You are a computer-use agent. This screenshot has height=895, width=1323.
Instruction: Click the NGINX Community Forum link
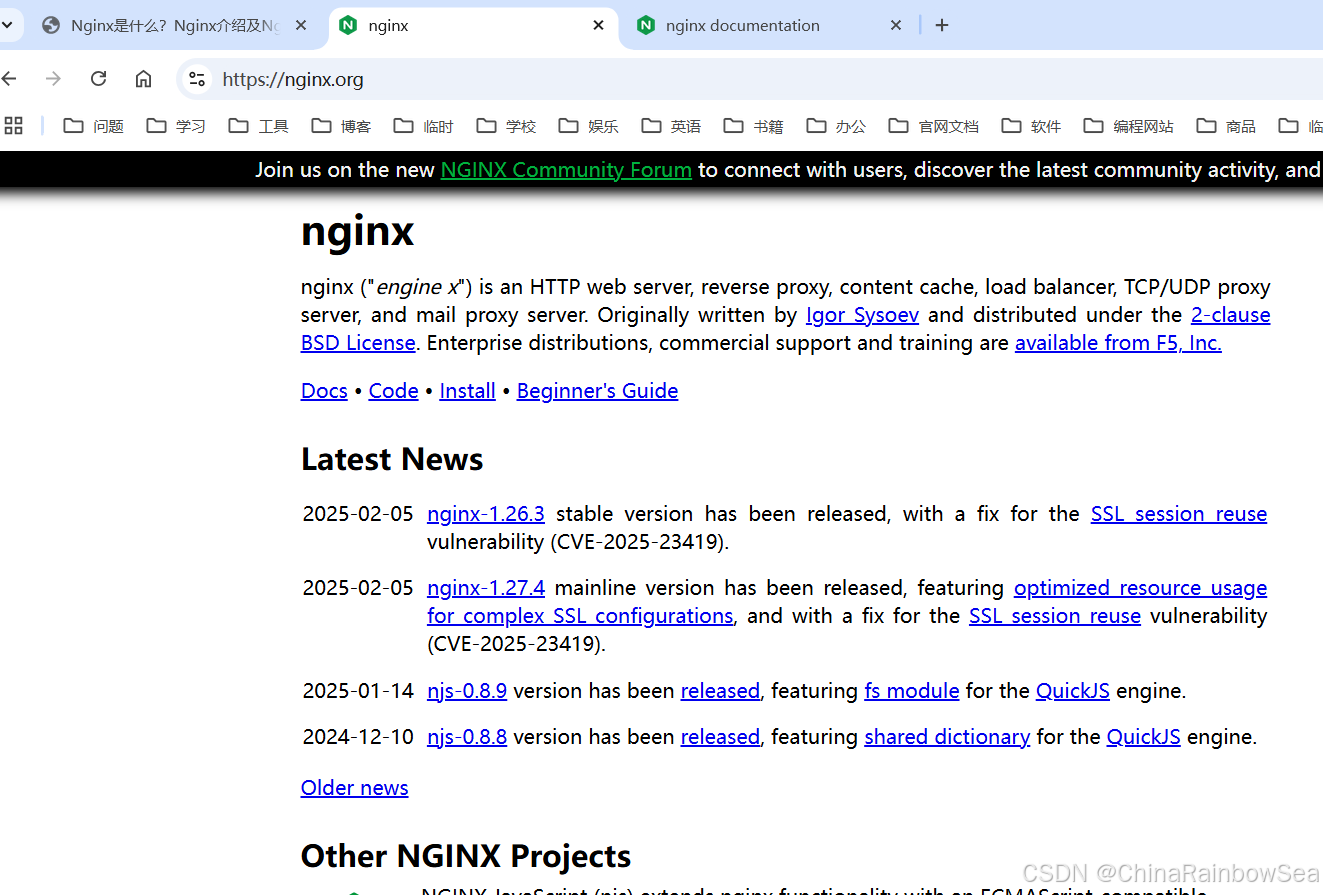(566, 170)
